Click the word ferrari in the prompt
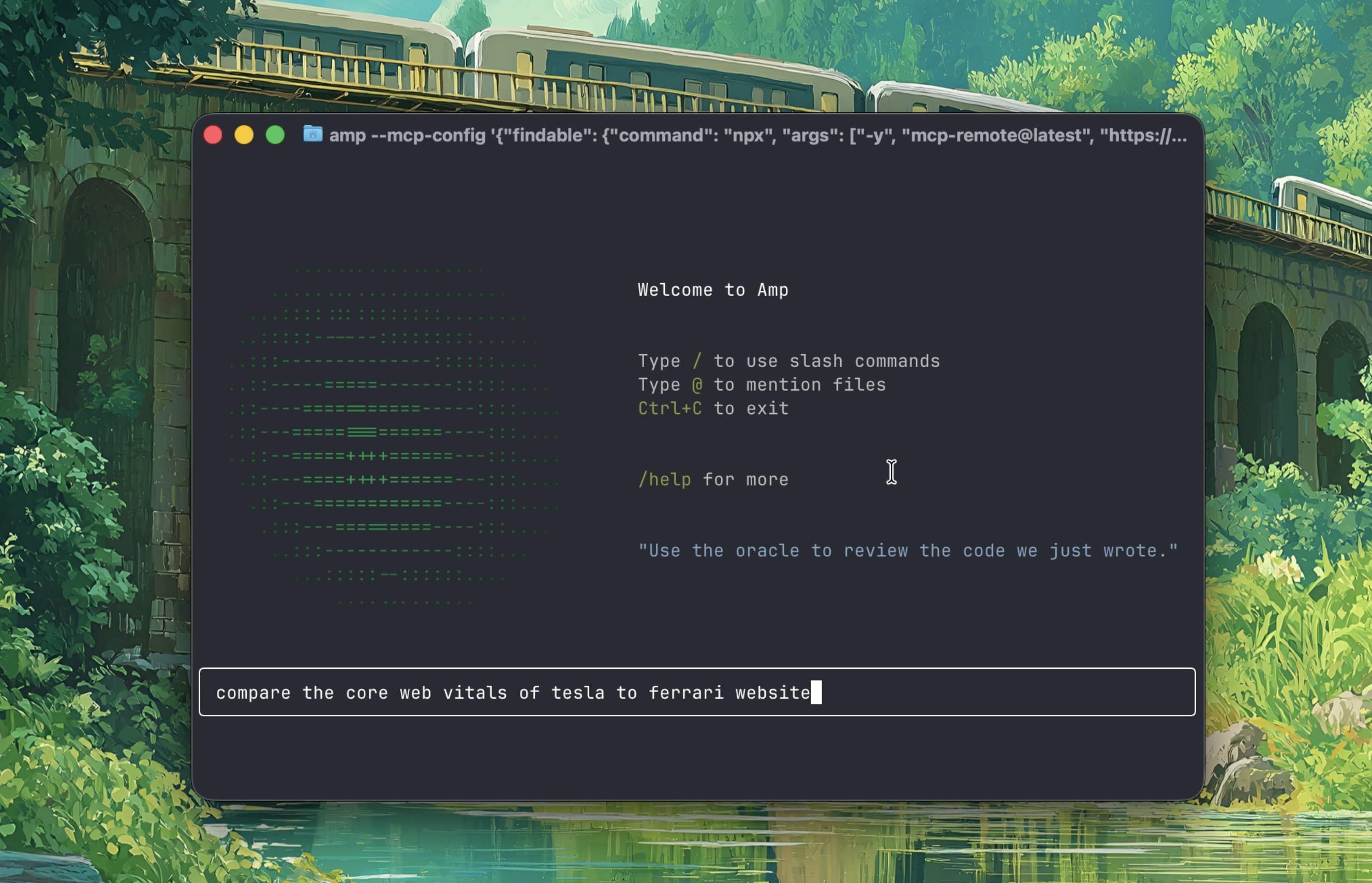This screenshot has height=883, width=1372. [685, 693]
